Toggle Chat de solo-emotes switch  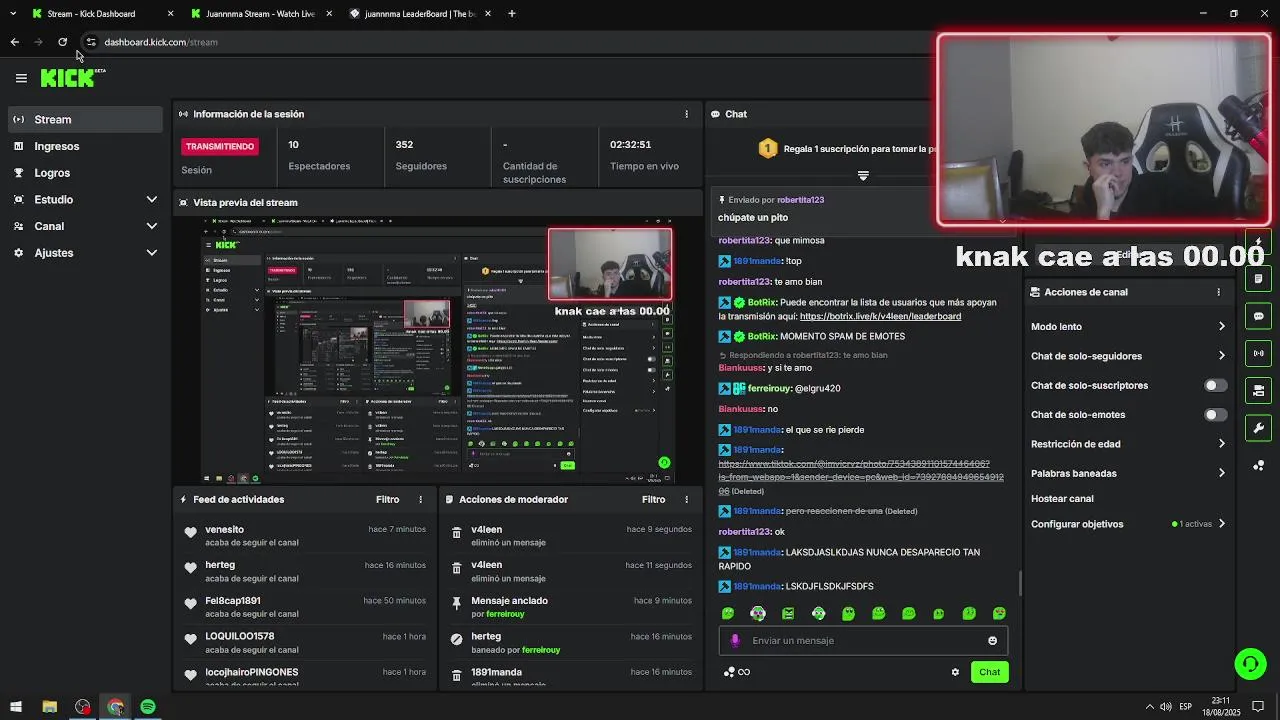tap(1215, 414)
